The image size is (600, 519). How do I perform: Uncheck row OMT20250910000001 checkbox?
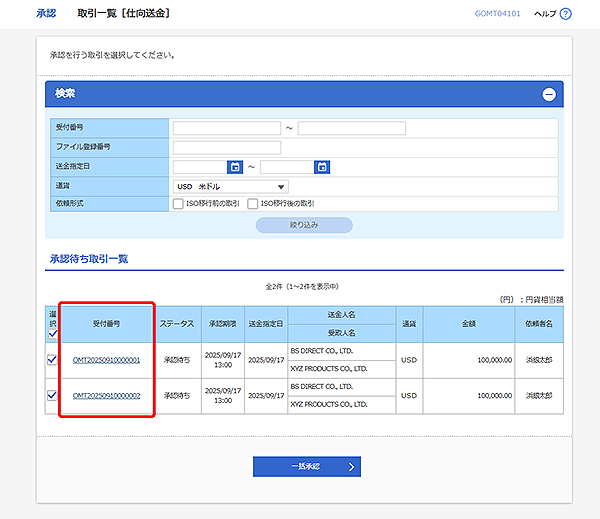tap(52, 360)
